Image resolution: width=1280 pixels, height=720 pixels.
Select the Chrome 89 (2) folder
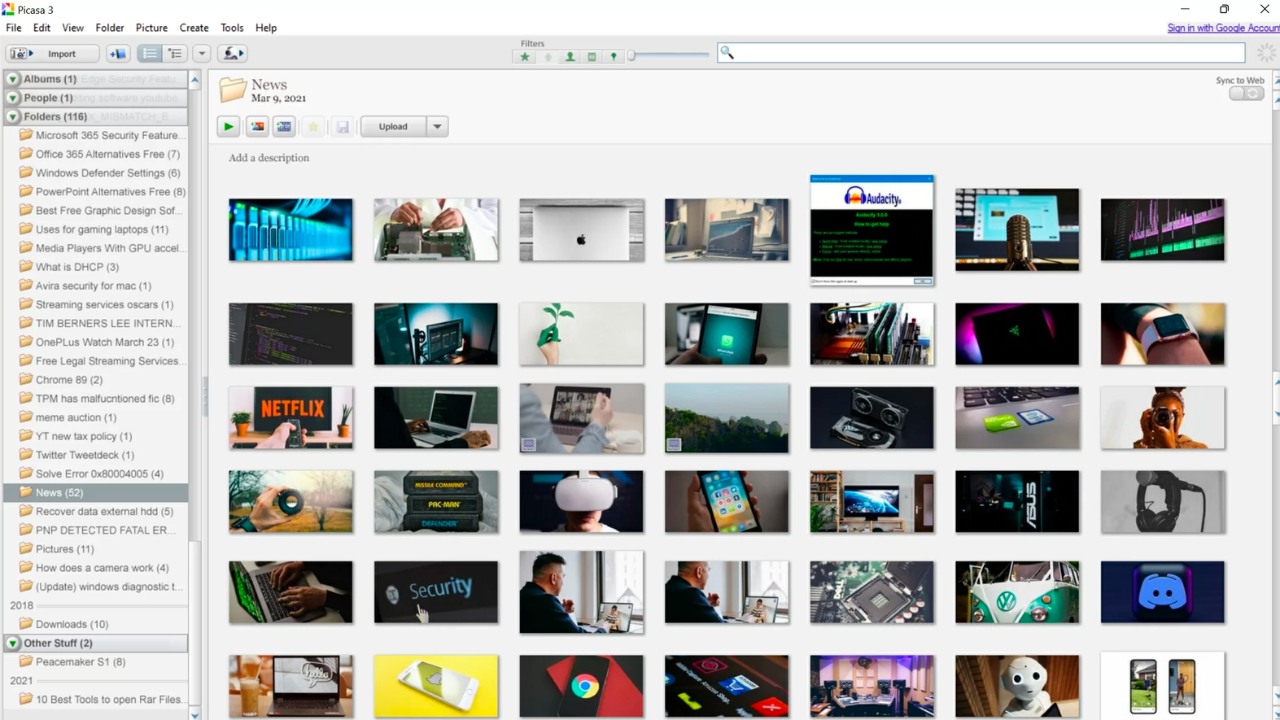tap(69, 380)
